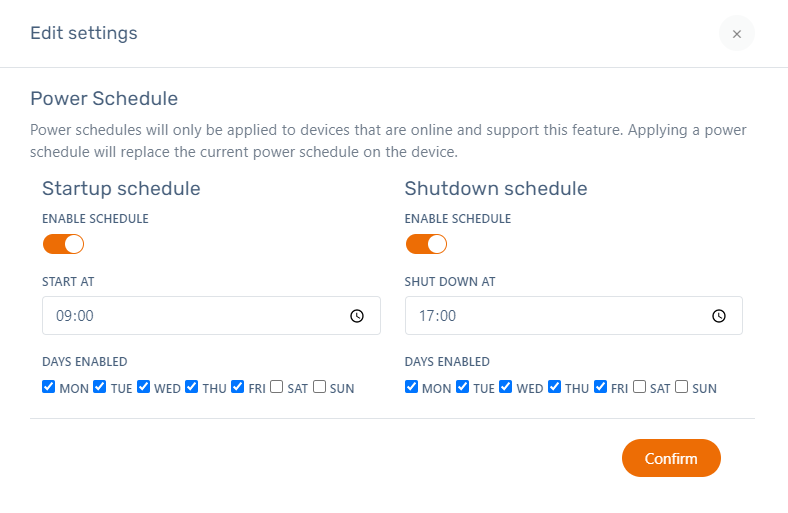Check SAT in Shutdown schedule days
788x513 pixels.
pyautogui.click(x=639, y=387)
